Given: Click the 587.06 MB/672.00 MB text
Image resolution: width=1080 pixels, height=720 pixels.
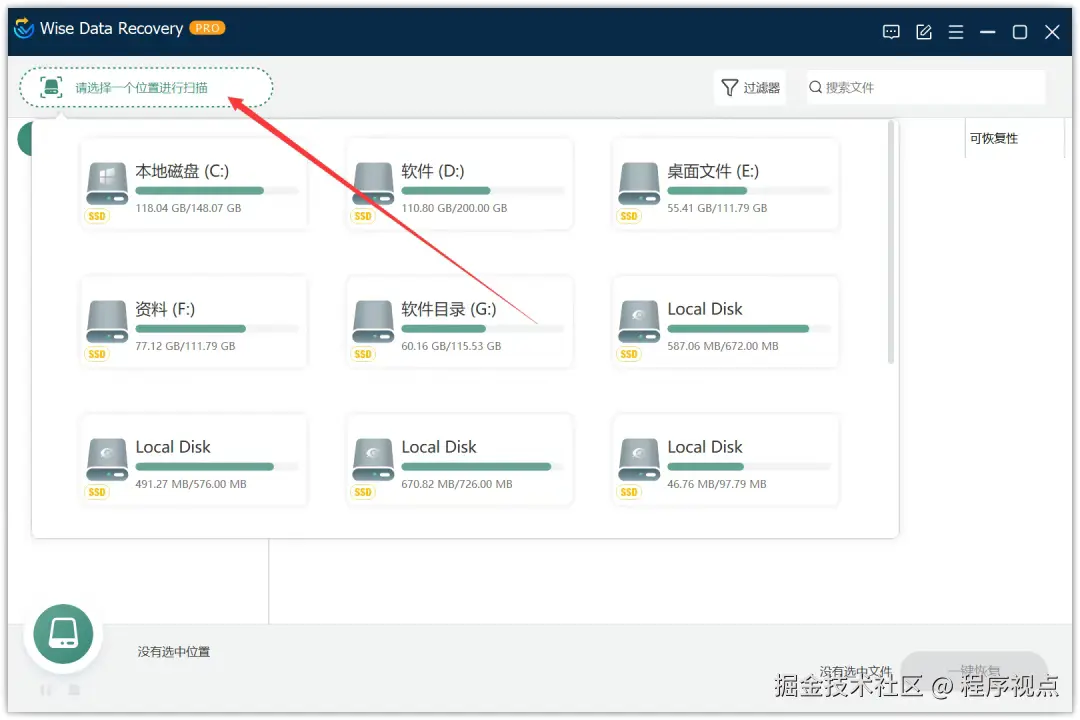Looking at the screenshot, I should point(723,346).
